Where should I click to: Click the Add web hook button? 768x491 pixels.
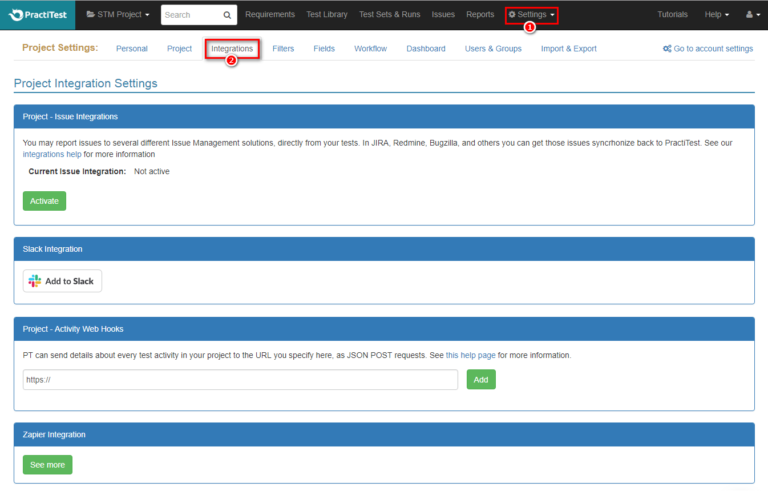[x=481, y=380]
